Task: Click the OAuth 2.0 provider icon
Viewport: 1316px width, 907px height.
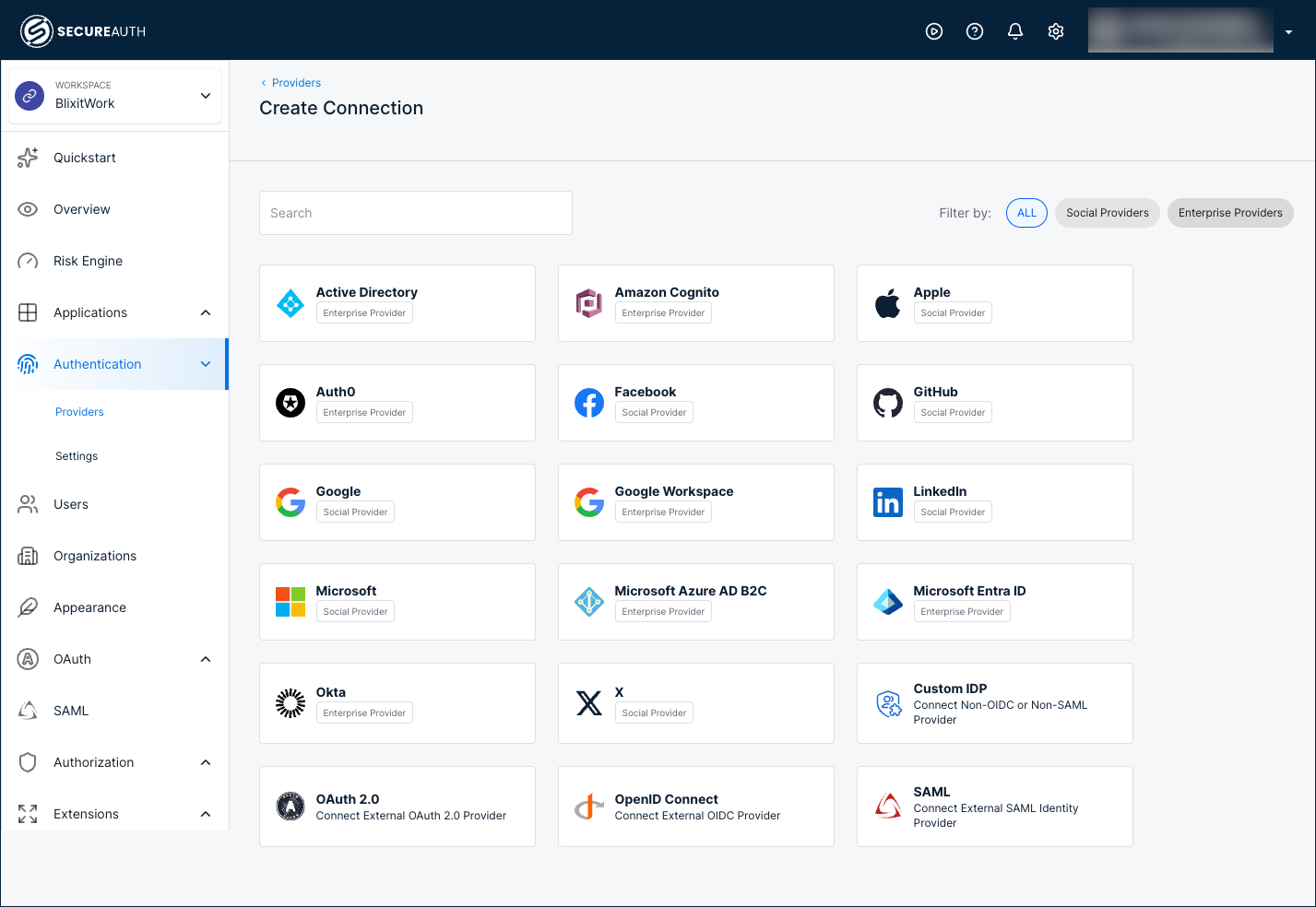Action: [290, 807]
